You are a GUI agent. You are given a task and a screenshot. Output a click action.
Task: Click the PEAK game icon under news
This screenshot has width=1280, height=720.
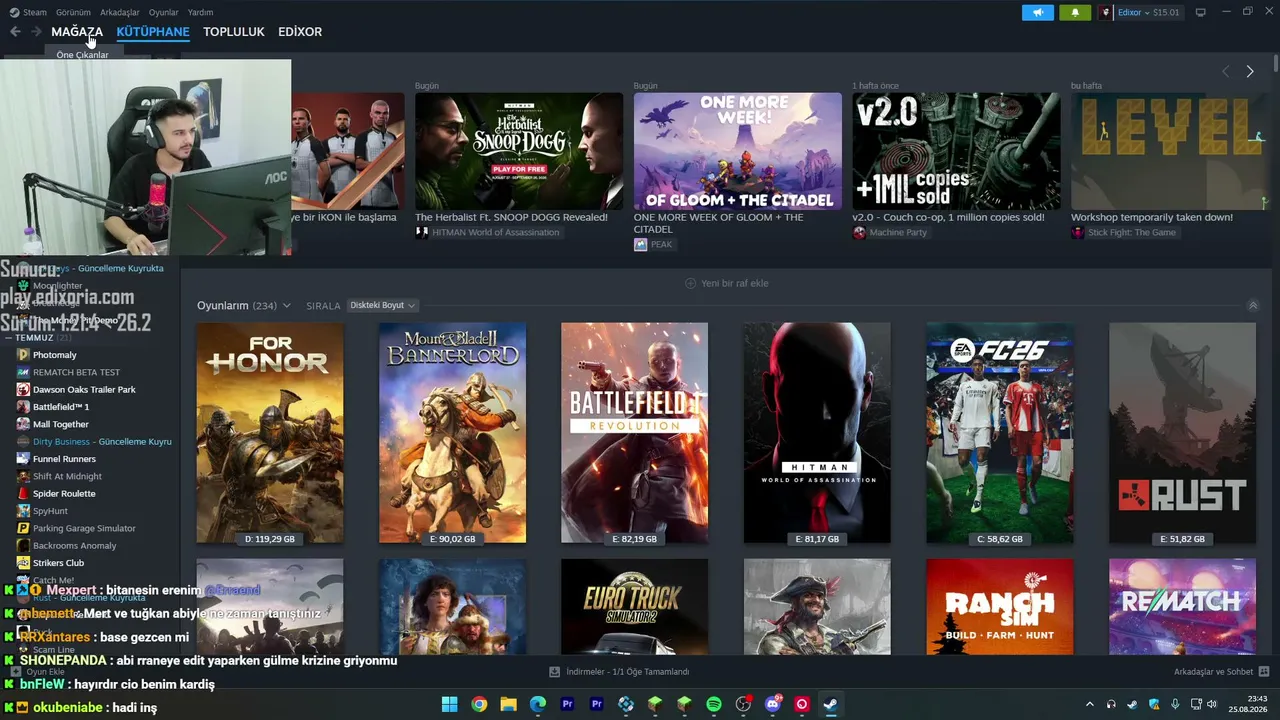point(640,244)
